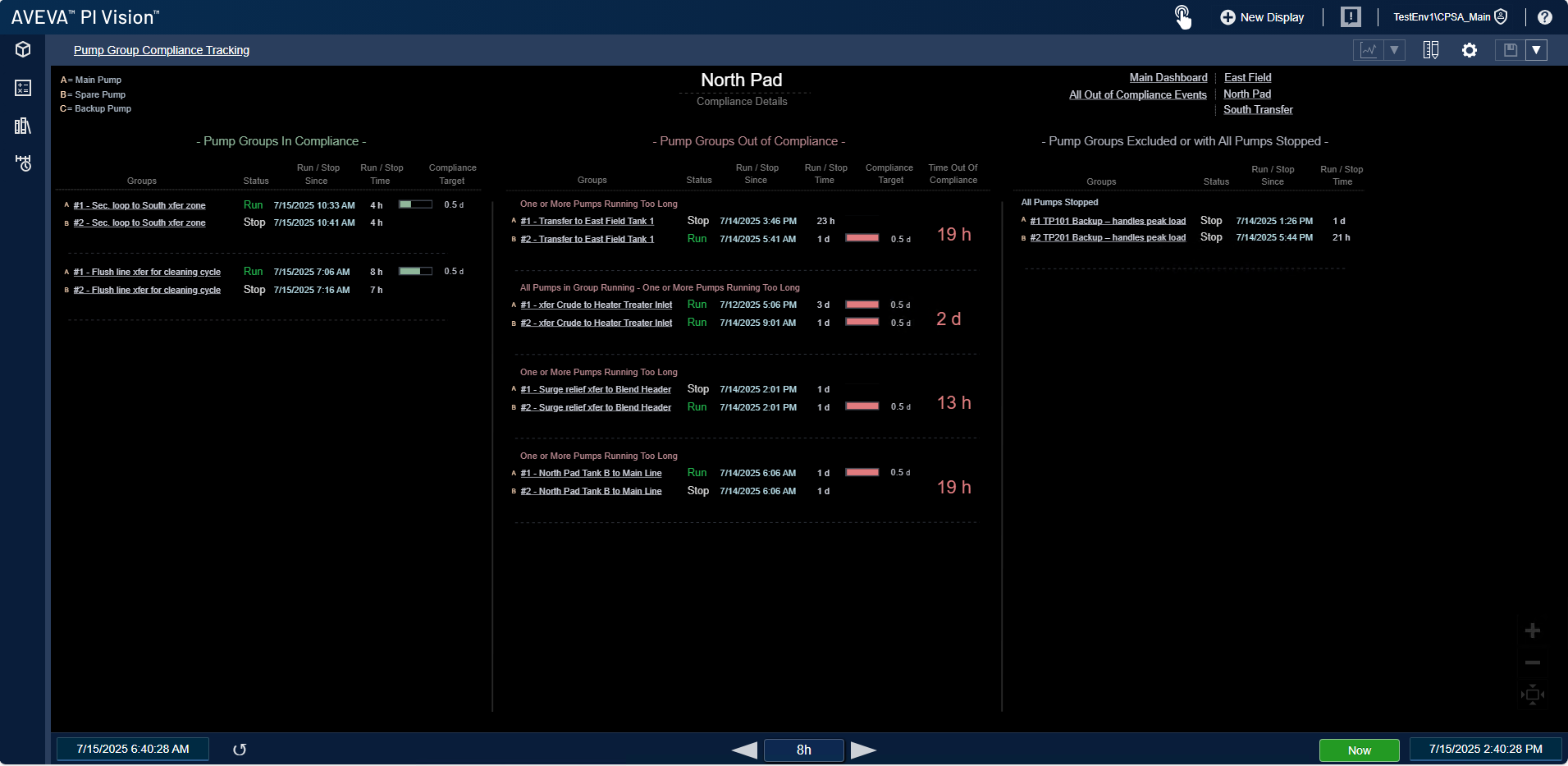This screenshot has height=766, width=1568.
Task: Open the help question mark icon
Action: tap(1544, 17)
